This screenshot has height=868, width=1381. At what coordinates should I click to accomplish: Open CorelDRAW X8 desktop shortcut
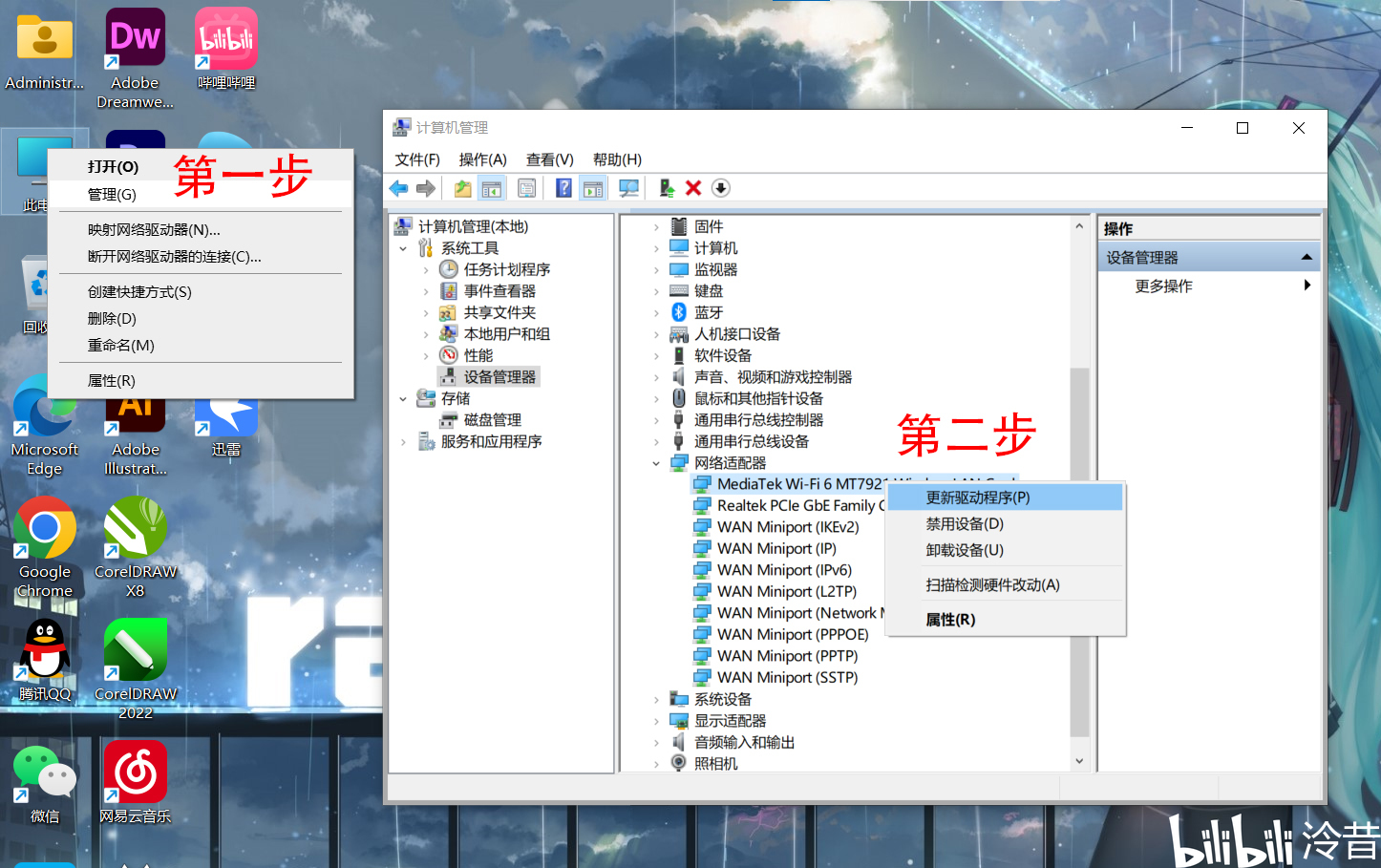[x=135, y=548]
